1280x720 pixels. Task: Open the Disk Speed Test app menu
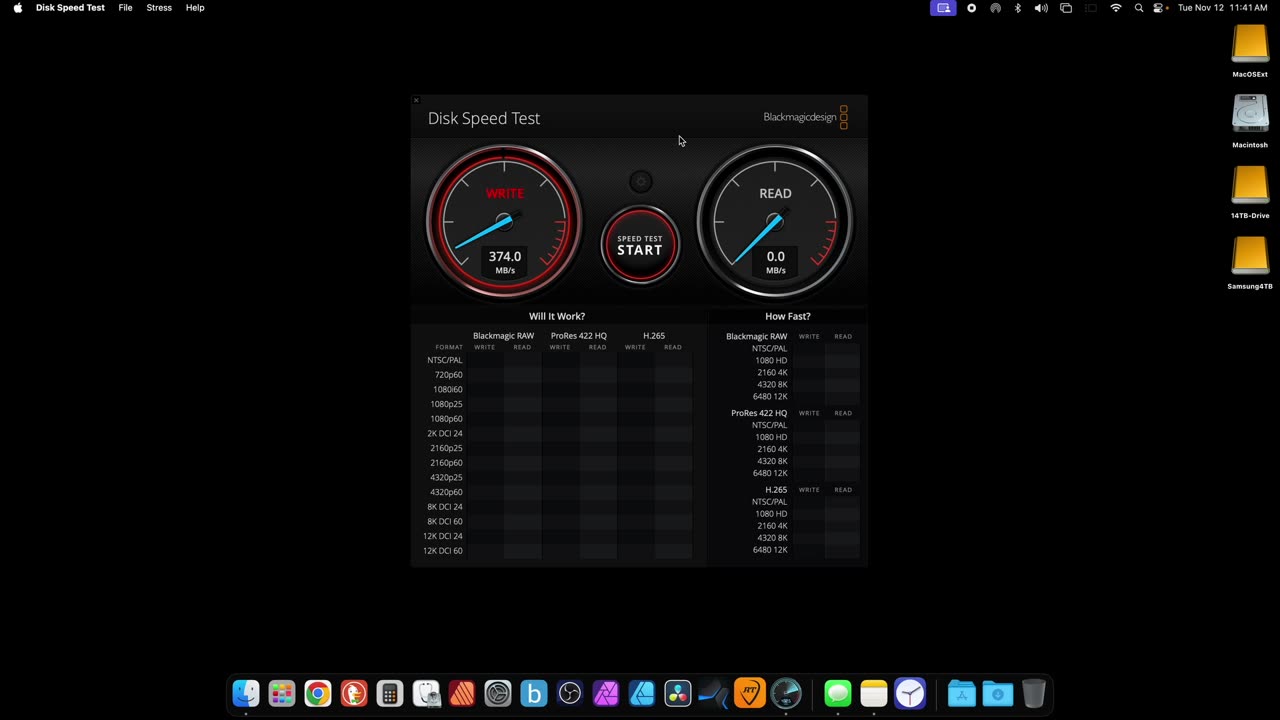click(x=70, y=7)
